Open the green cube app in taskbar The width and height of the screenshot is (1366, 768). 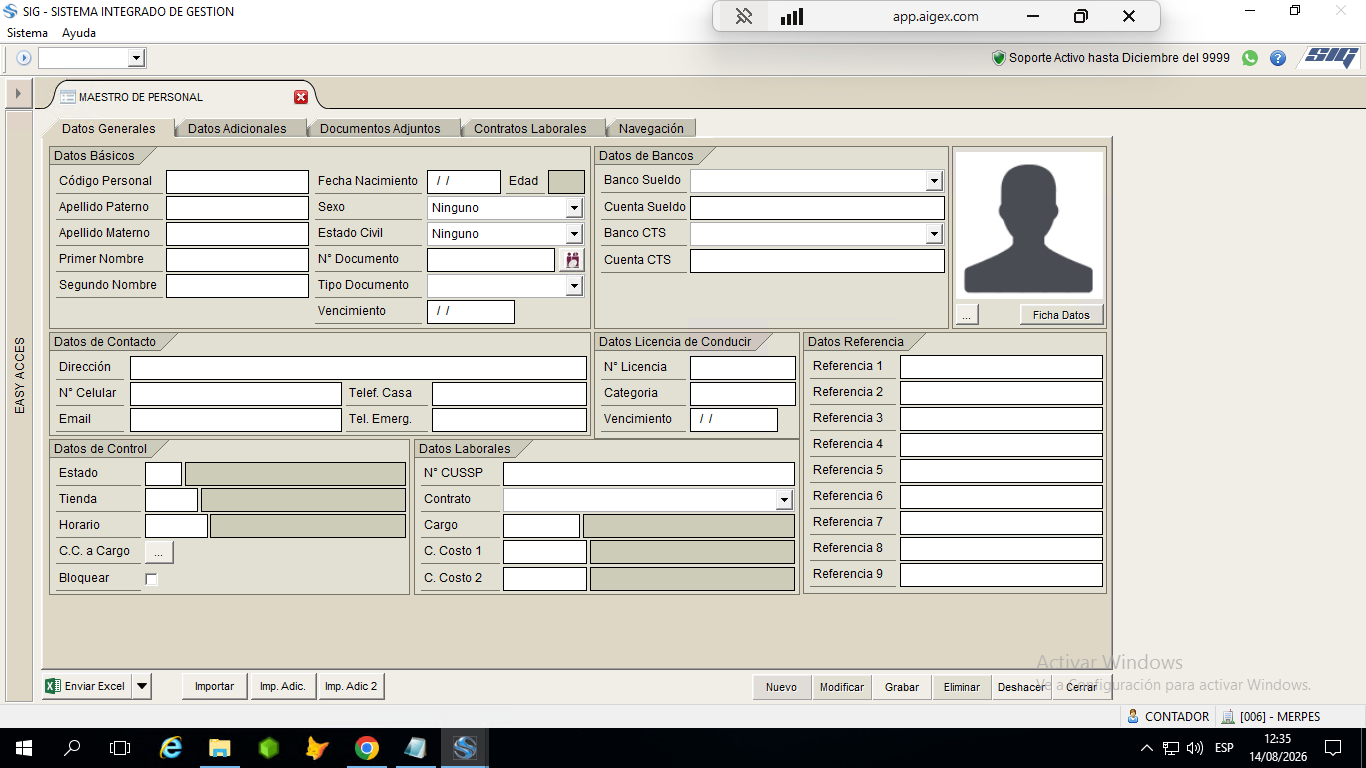point(268,748)
